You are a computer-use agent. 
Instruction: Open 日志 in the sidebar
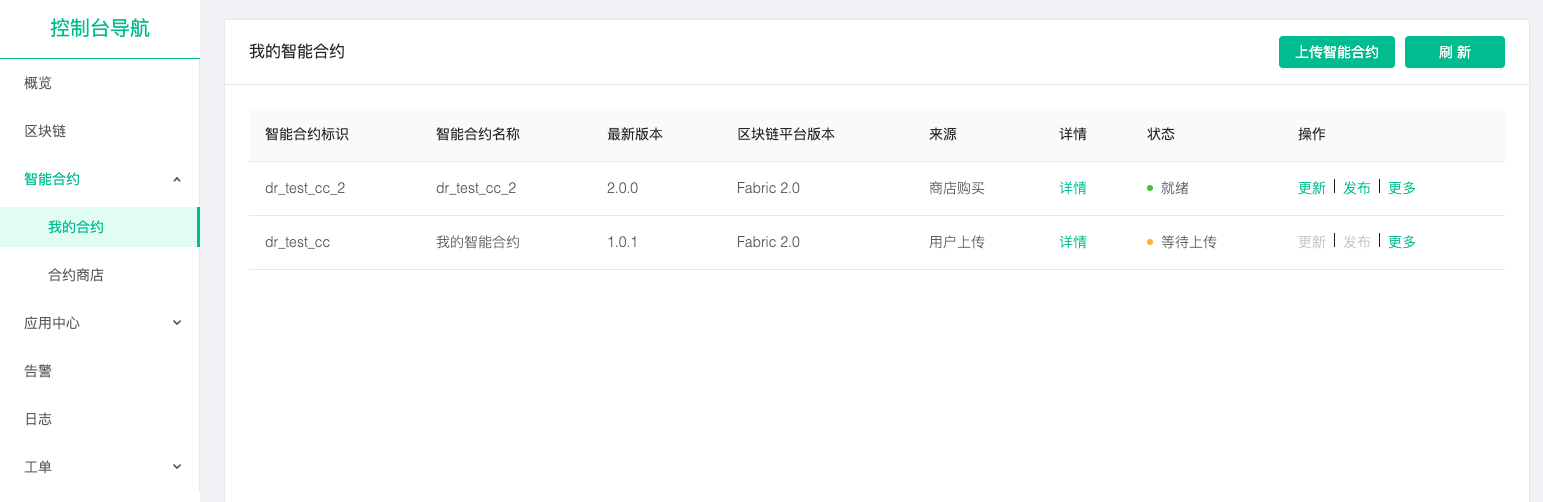pyautogui.click(x=38, y=419)
